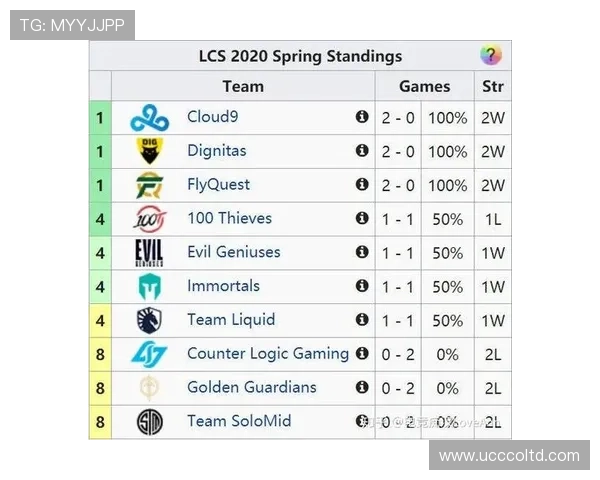The image size is (600, 480).
Task: Click the 100 Thieves team logo
Action: pos(149,219)
